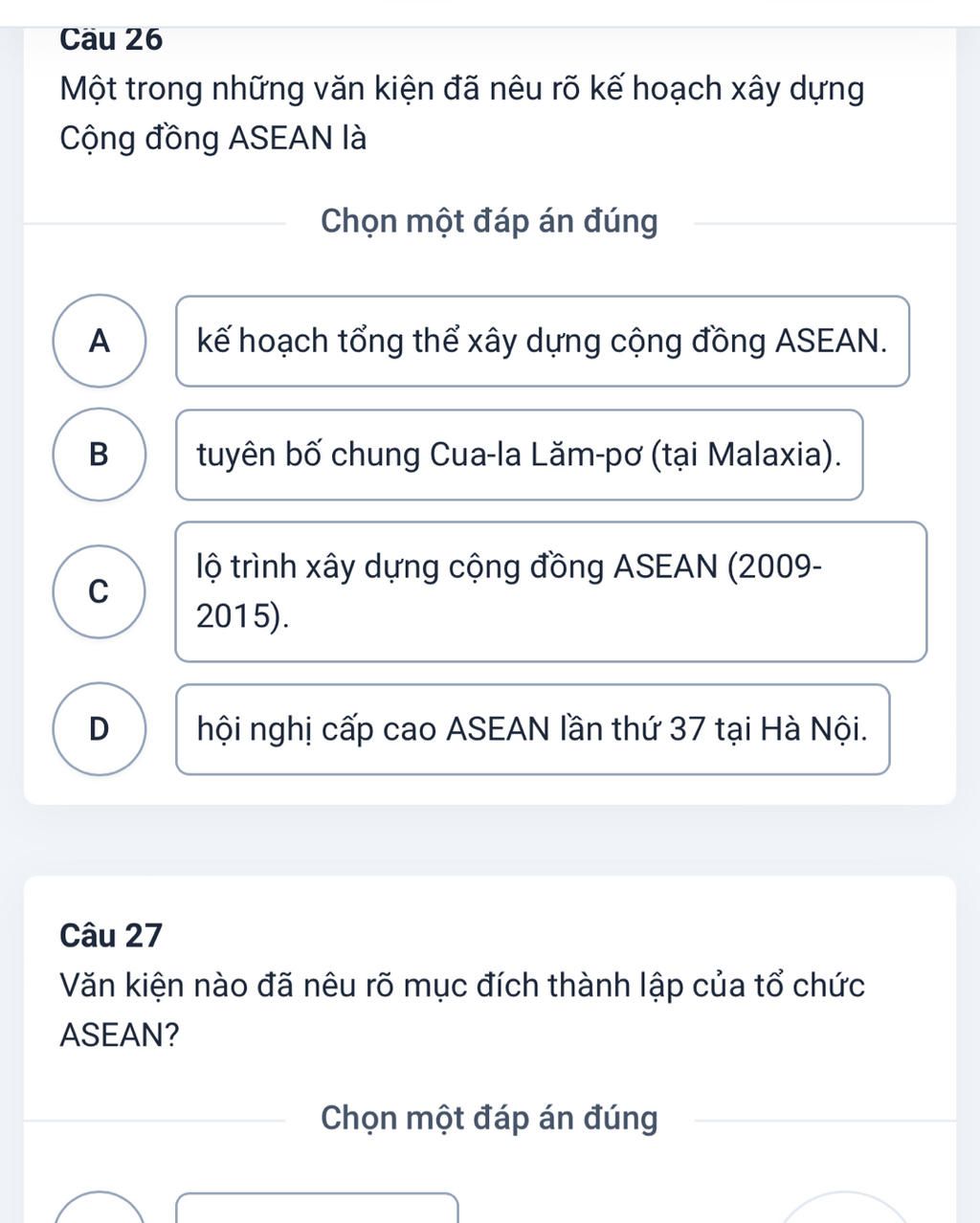
Task: Click answer box 'tuyên bố chung Cua-la Lăm-pơ'
Action: click(x=519, y=455)
